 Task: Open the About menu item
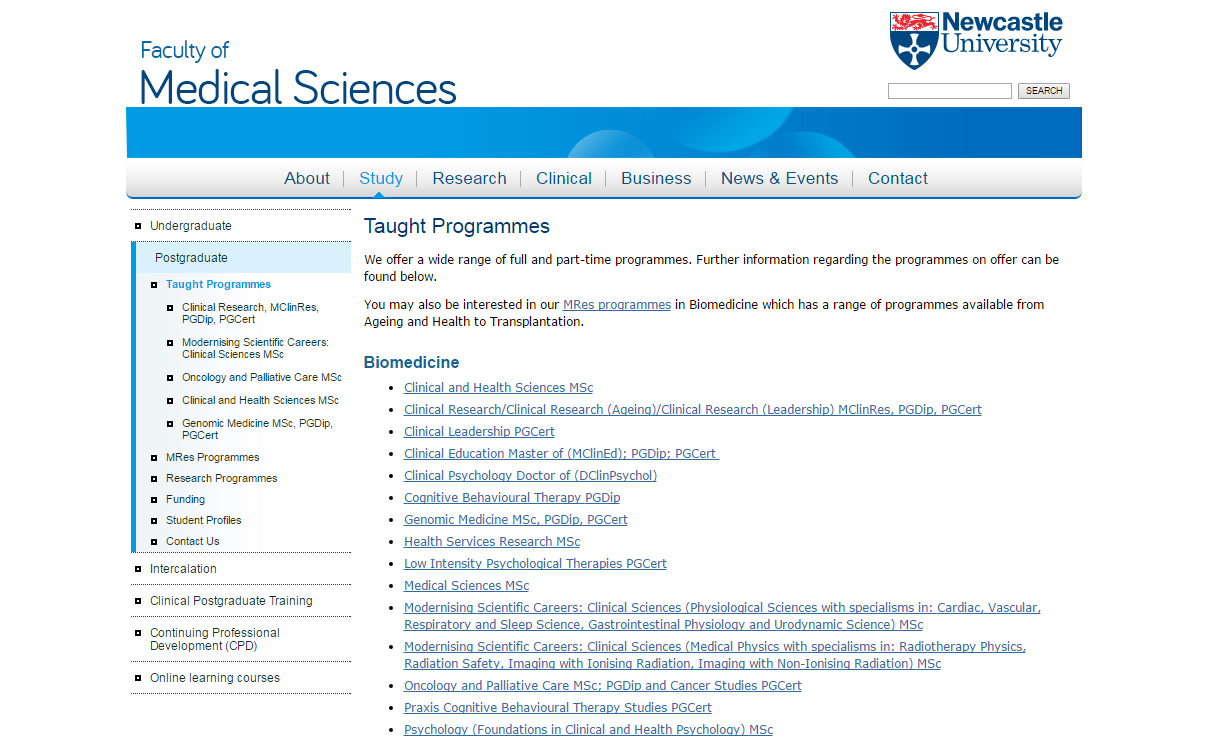tap(306, 179)
